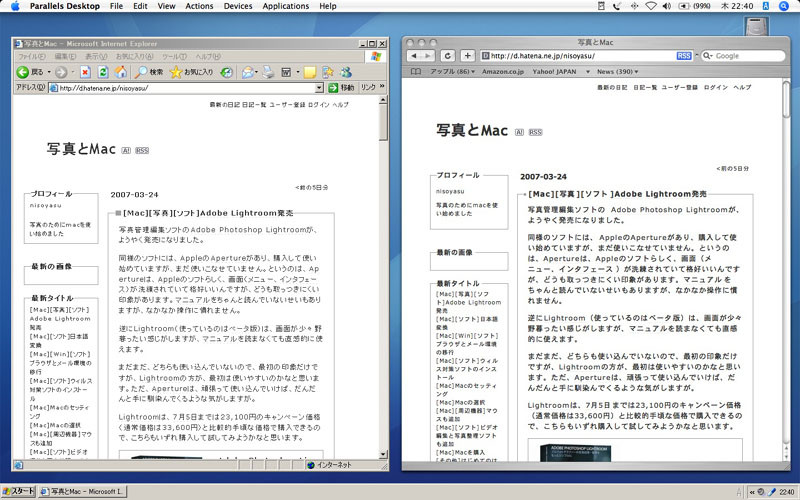Click the 写真とMac taskbar button in Windows
Viewport: 800px width, 500px height.
82,492
